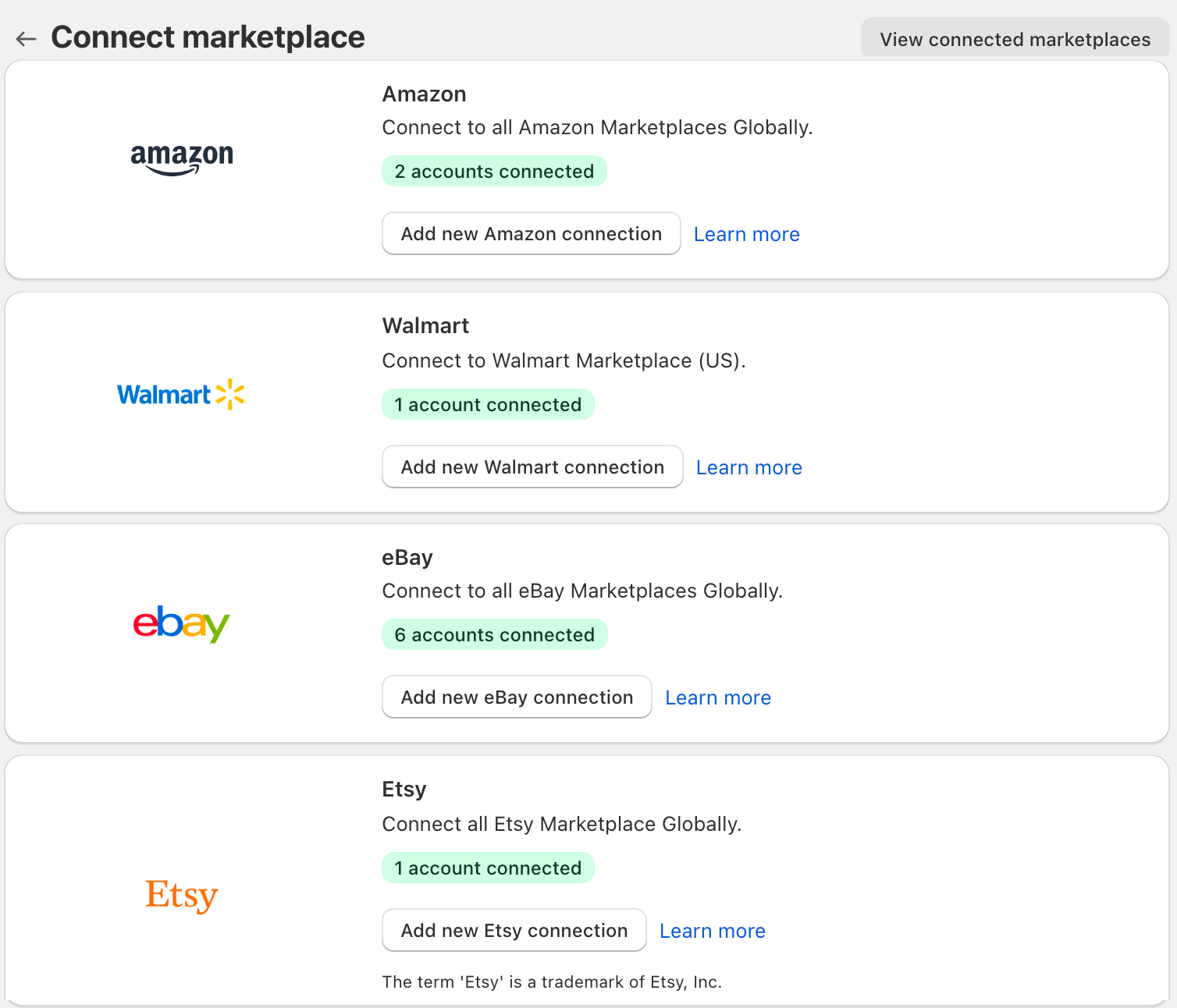
Task: Click the 2 accounts connected badge
Action: point(494,171)
